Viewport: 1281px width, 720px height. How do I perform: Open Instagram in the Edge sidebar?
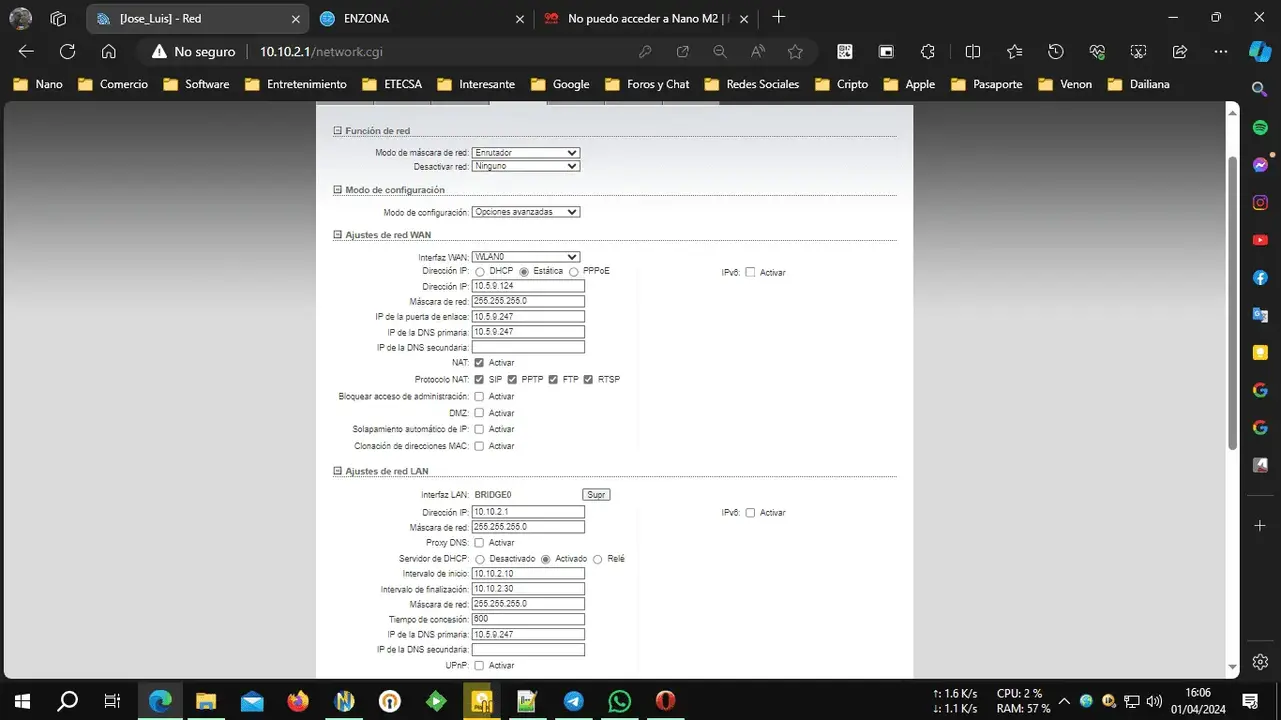click(x=1260, y=202)
